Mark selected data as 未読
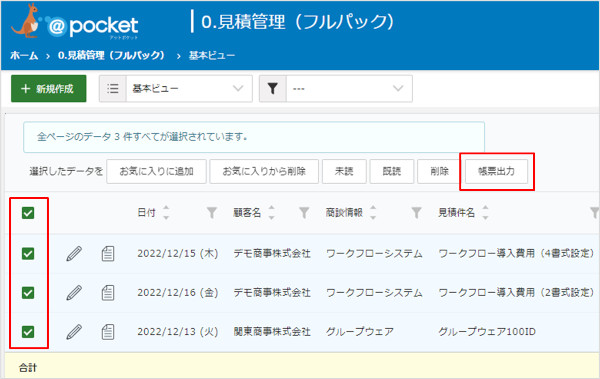Image resolution: width=600 pixels, height=379 pixels. (344, 172)
